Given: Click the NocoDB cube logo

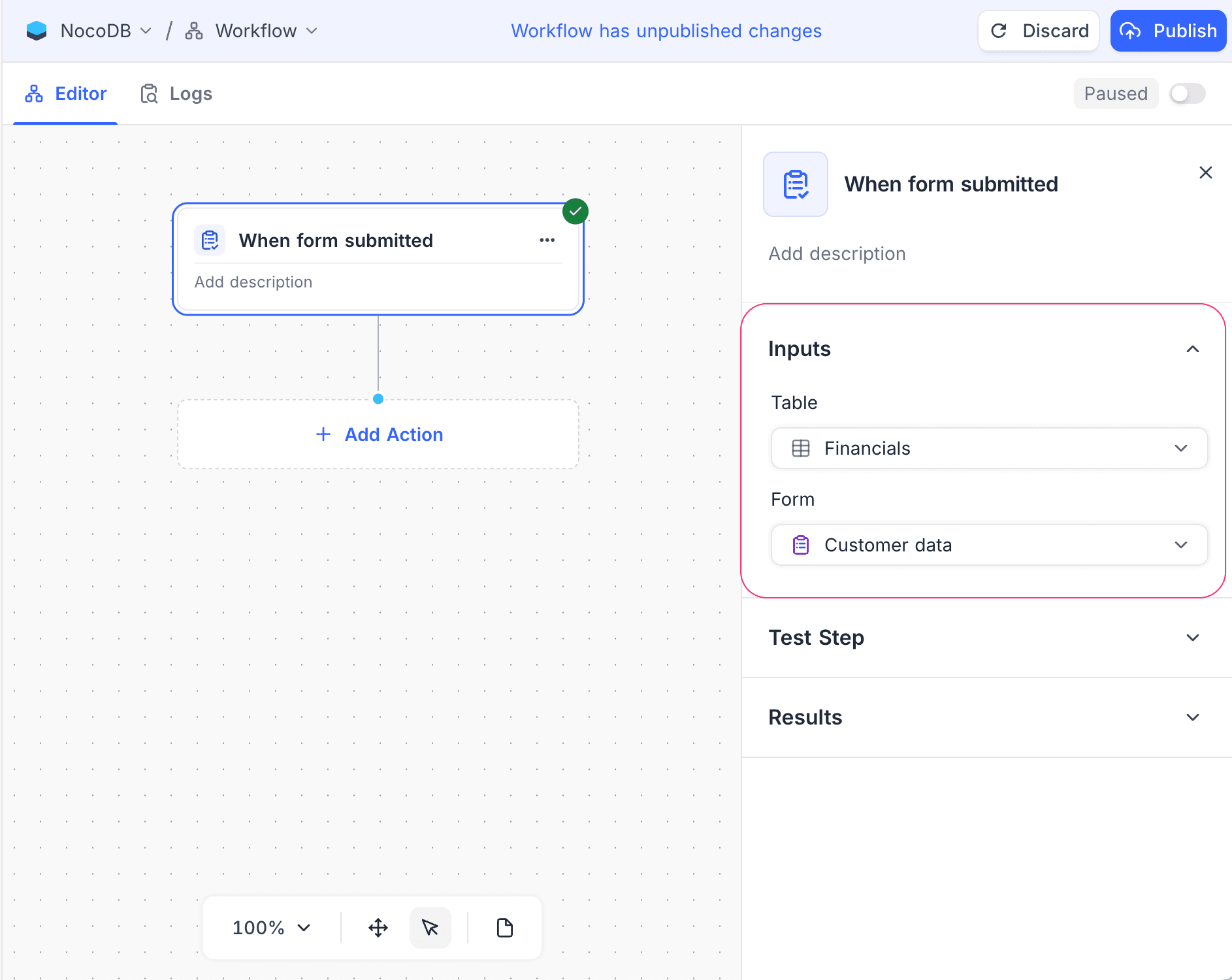Looking at the screenshot, I should coord(37,30).
